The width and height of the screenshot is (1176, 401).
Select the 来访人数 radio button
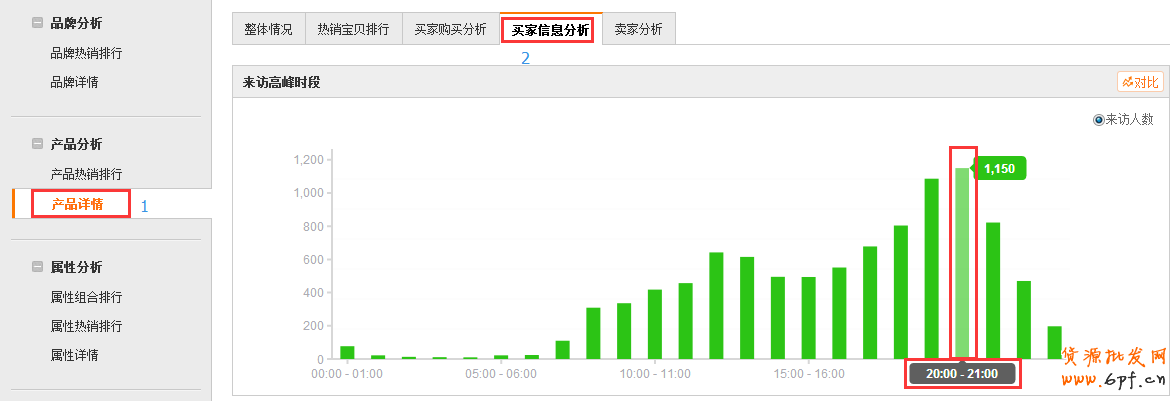coord(1099,120)
